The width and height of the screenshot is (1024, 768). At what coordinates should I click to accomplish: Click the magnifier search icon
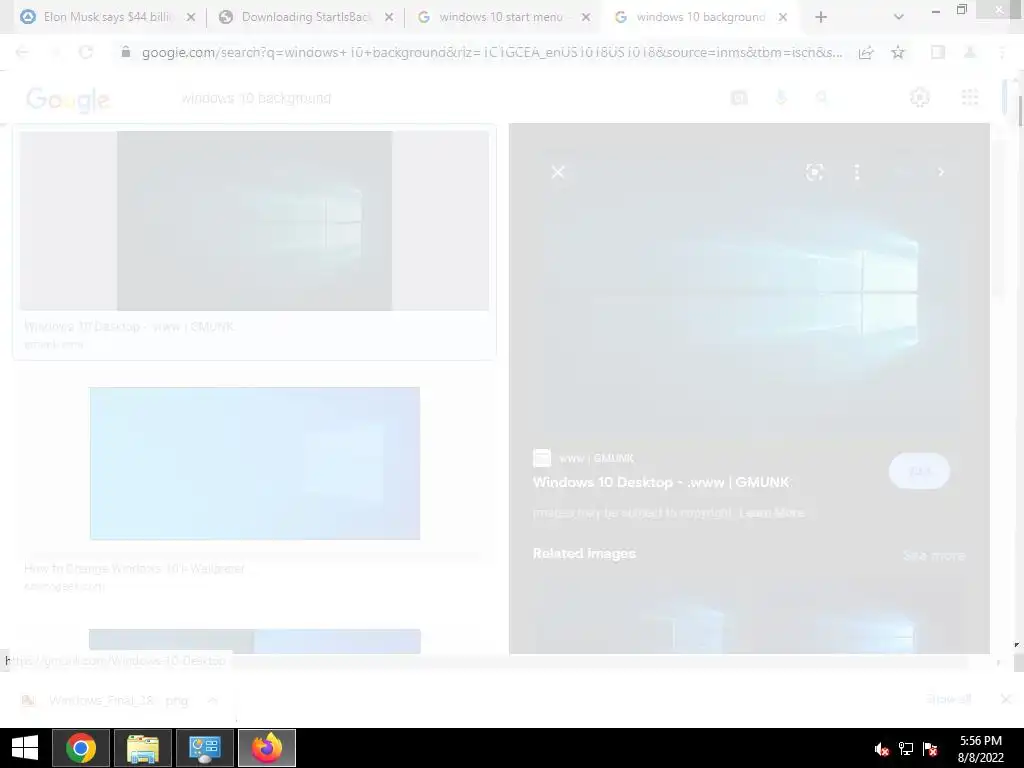click(822, 98)
